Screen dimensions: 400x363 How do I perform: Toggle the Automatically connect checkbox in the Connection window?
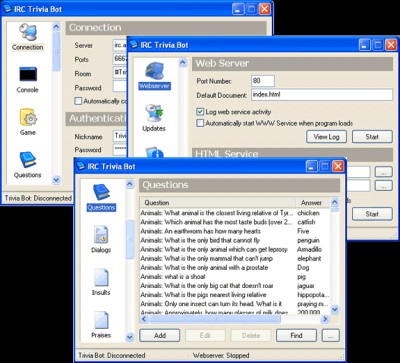click(78, 101)
